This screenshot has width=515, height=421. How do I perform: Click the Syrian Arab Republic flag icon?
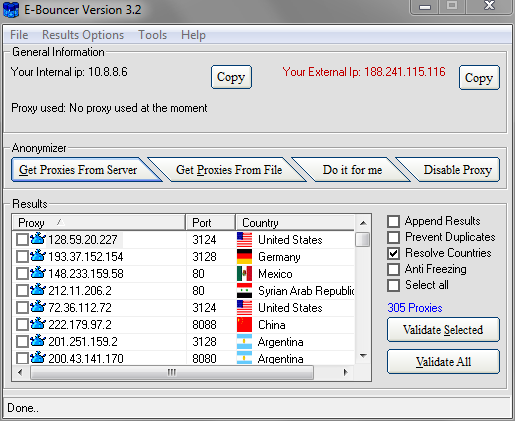tap(244, 291)
